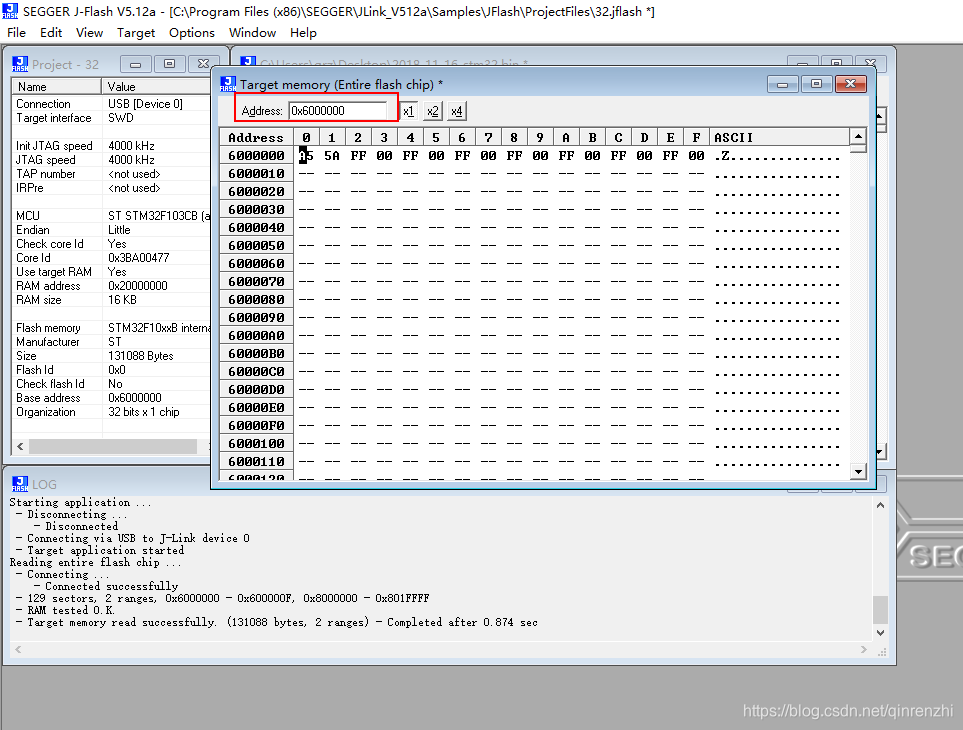Screen dimensions: 963x730
Task: Click Project panel horizontal scroll left arrow
Action: (20, 446)
